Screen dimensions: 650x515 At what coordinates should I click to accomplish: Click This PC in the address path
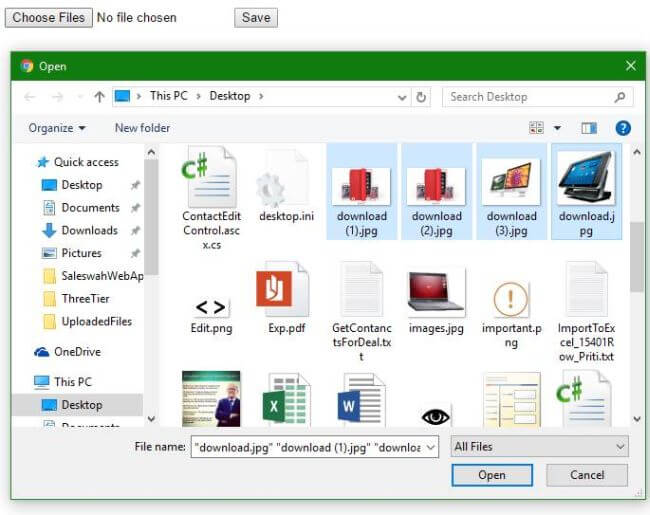(x=168, y=96)
